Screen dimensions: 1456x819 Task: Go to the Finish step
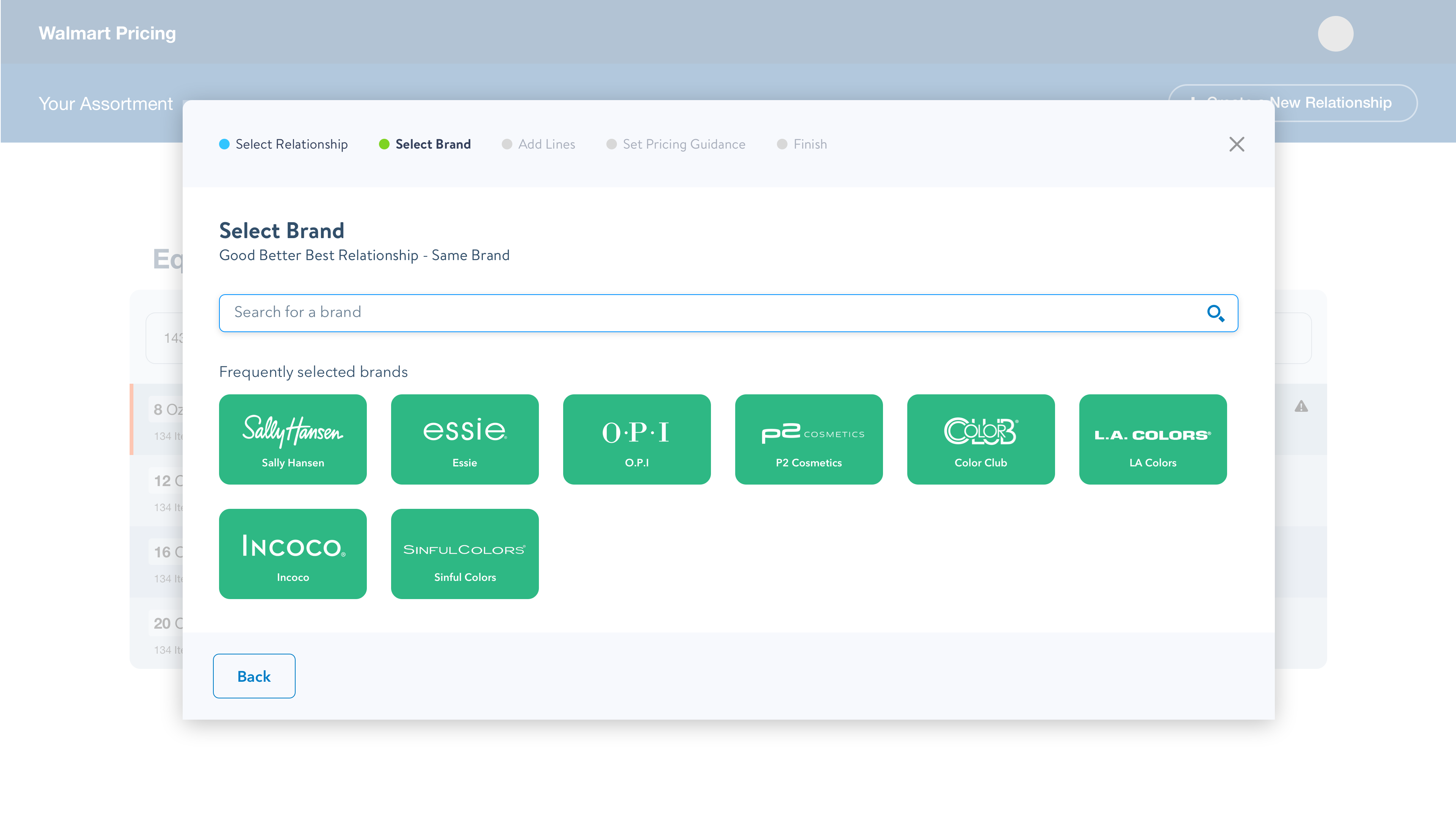point(802,144)
